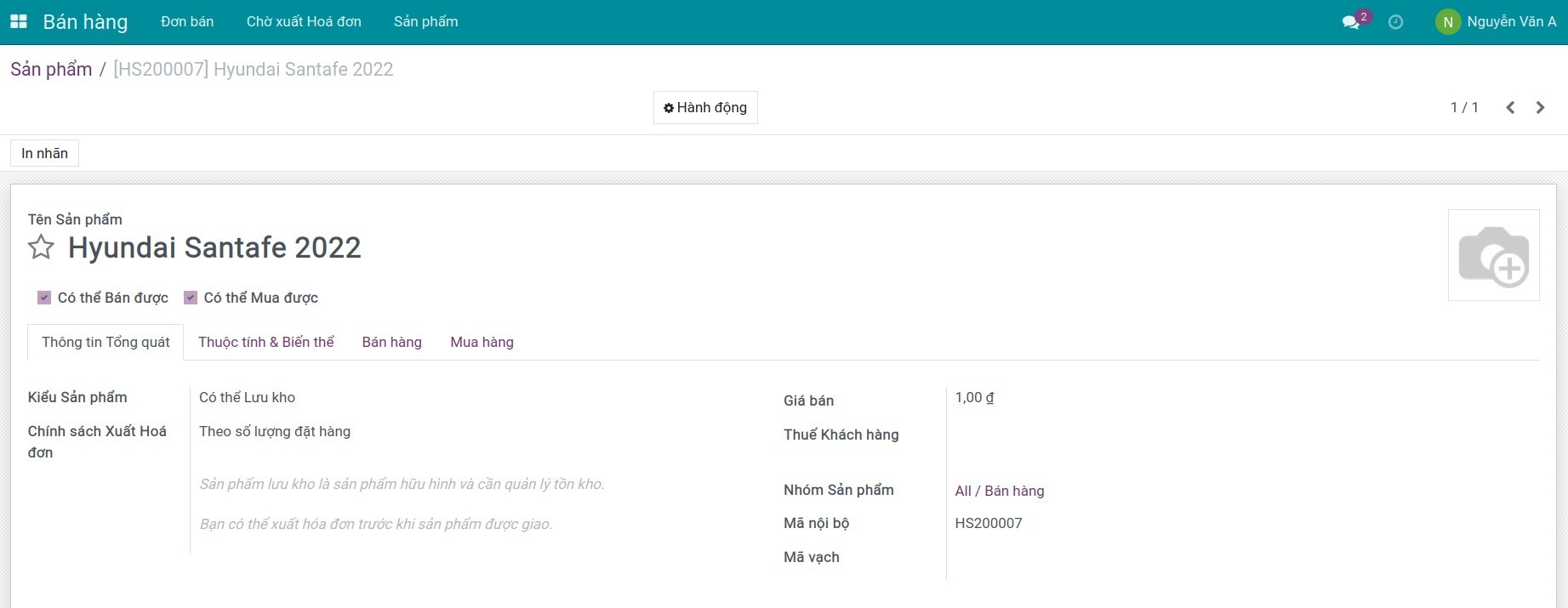Click Nguyễn Văn A user avatar
Screen dimensions: 1568x608
point(1447,22)
